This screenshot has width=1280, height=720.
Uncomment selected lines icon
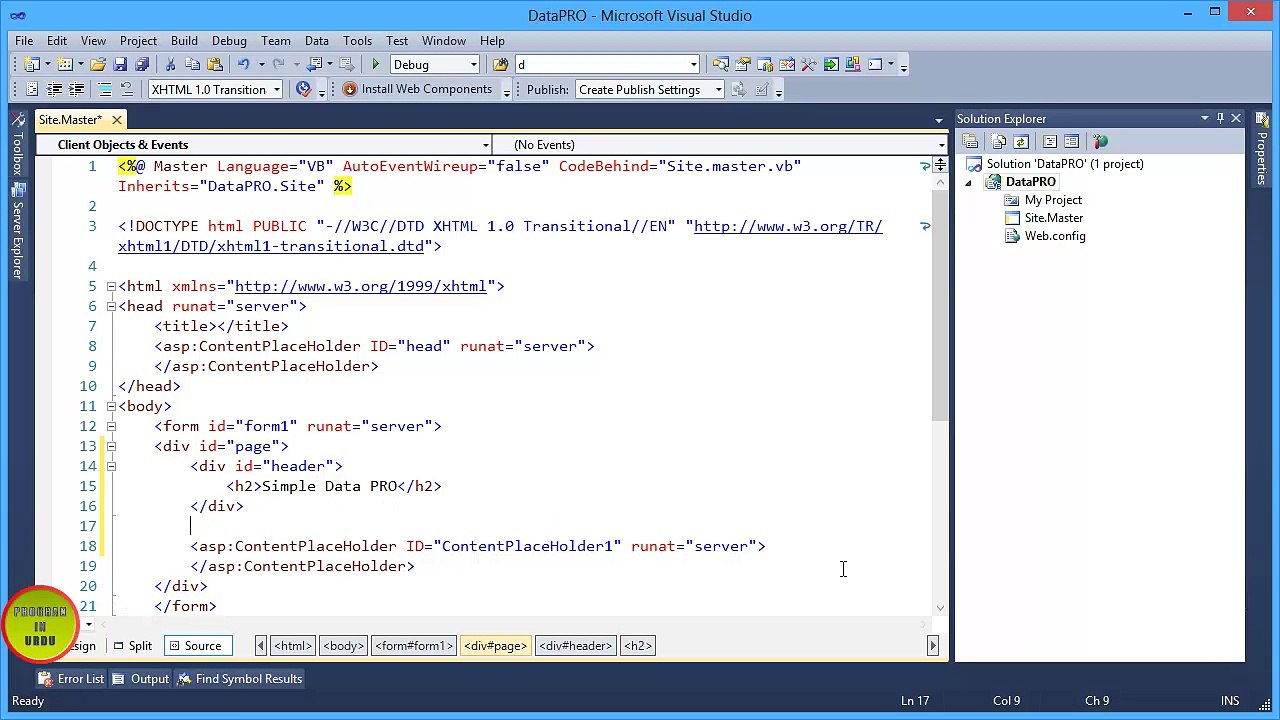tap(127, 89)
